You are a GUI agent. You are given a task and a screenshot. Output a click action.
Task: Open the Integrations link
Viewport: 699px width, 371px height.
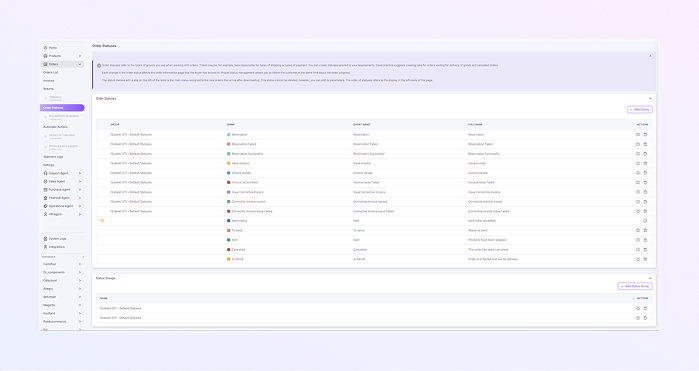click(57, 247)
